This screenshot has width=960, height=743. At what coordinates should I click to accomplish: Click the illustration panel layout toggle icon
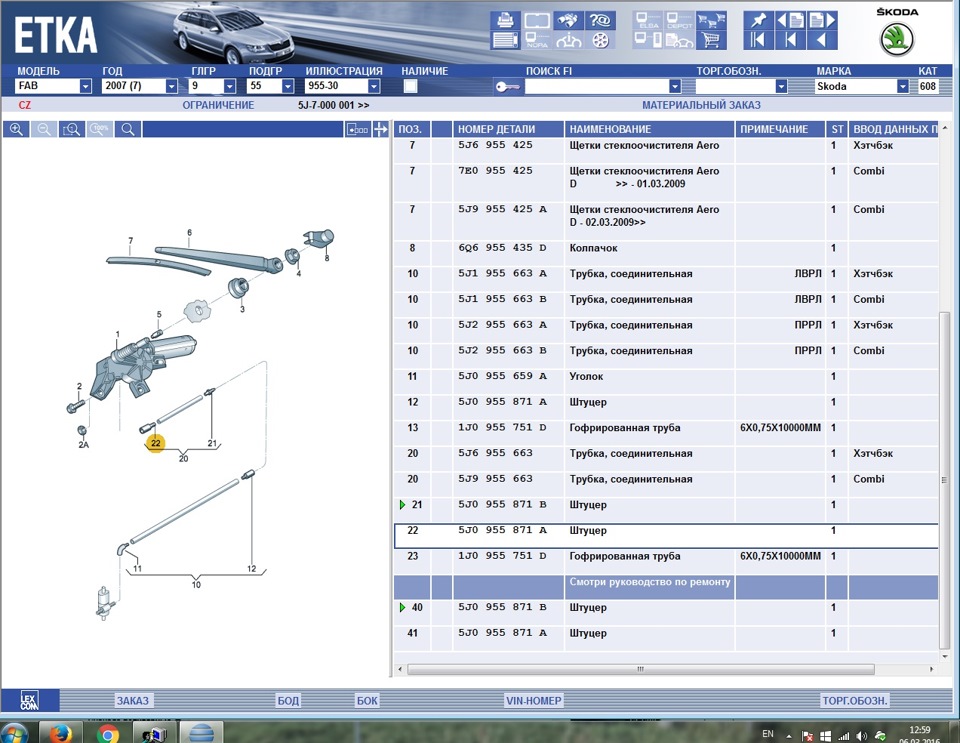(x=358, y=129)
